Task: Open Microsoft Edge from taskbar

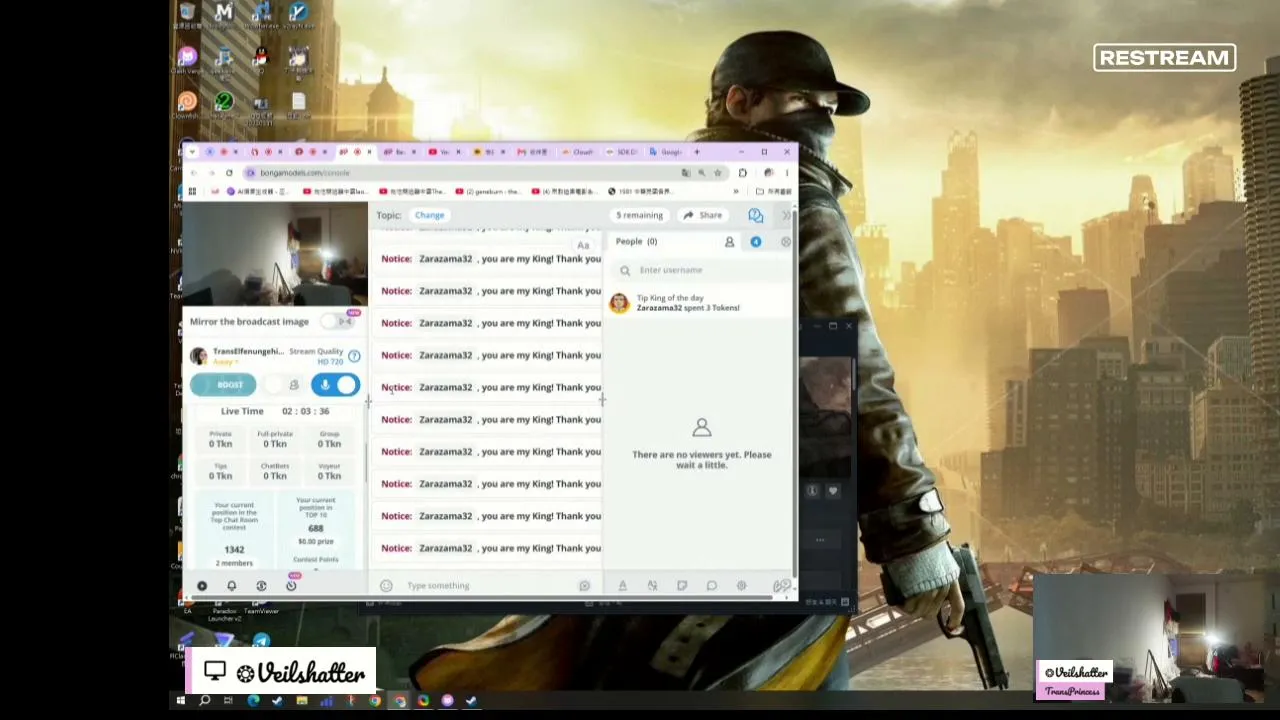Action: point(254,700)
